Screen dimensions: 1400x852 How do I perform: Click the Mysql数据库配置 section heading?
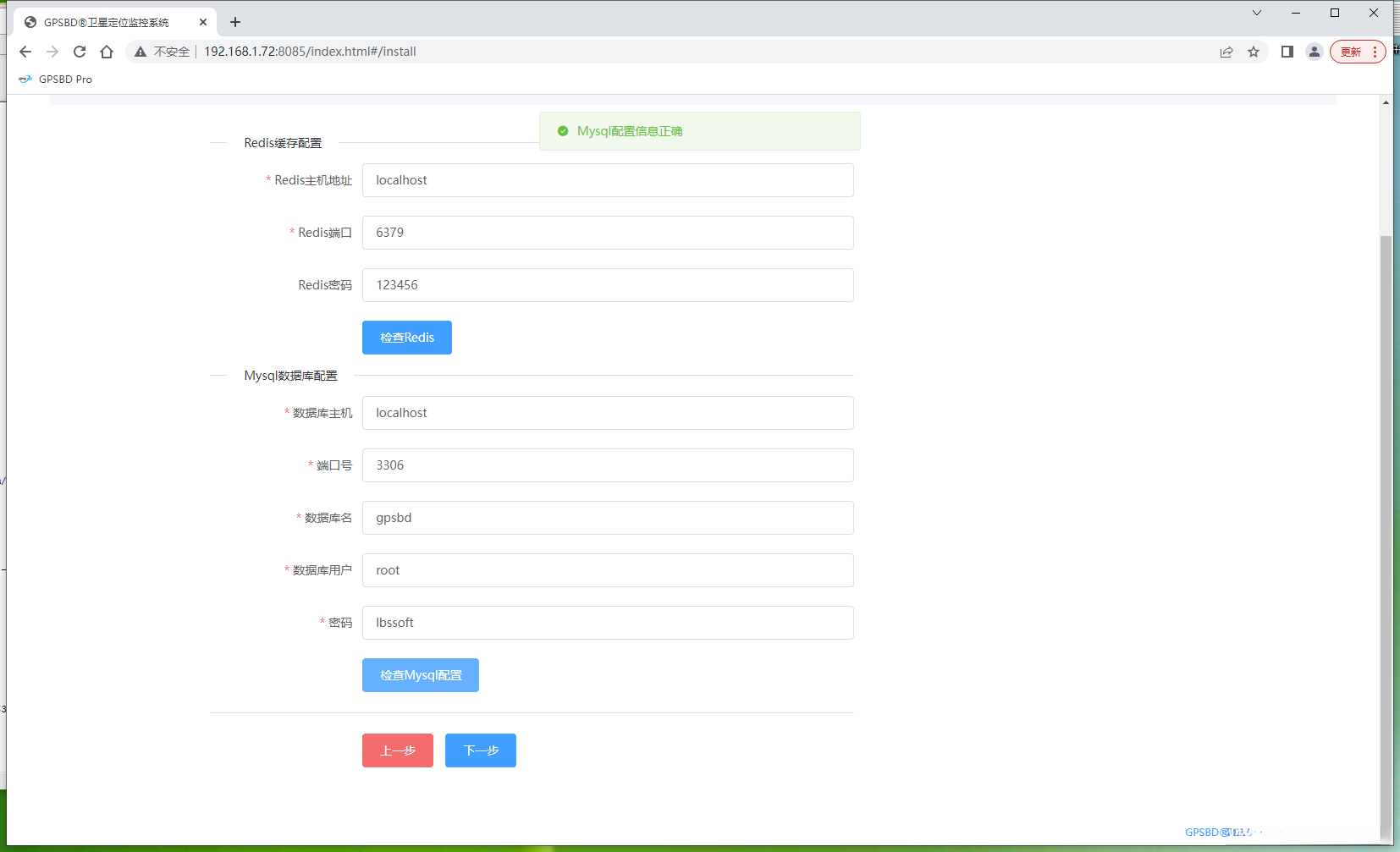click(x=290, y=376)
